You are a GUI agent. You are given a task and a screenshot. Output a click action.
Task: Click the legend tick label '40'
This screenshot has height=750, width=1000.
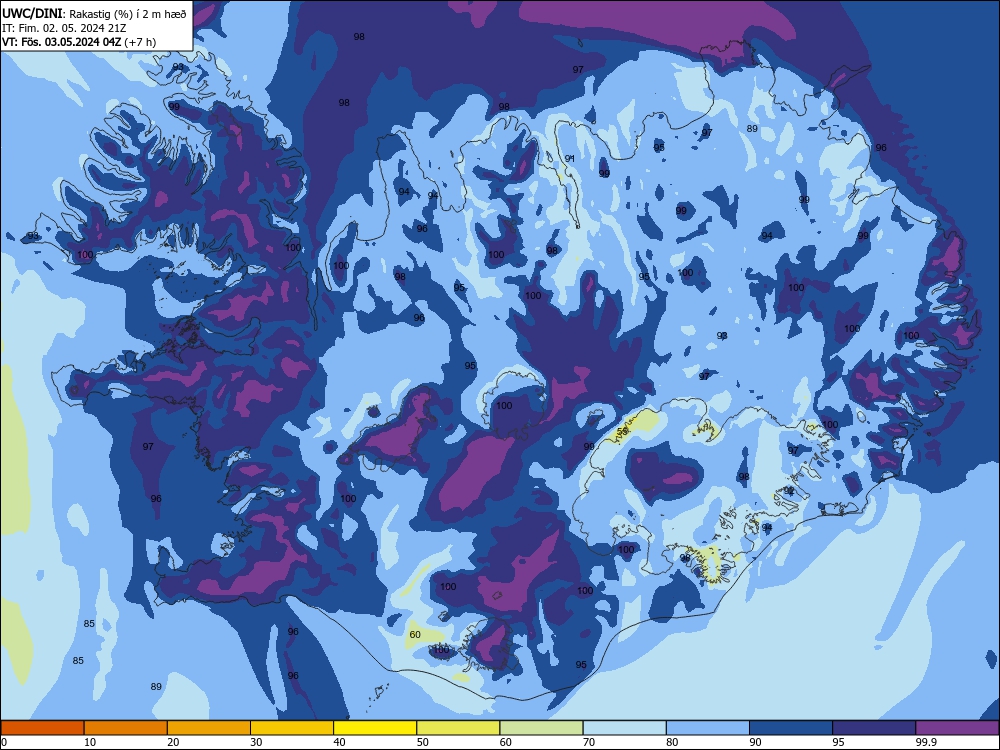click(340, 742)
